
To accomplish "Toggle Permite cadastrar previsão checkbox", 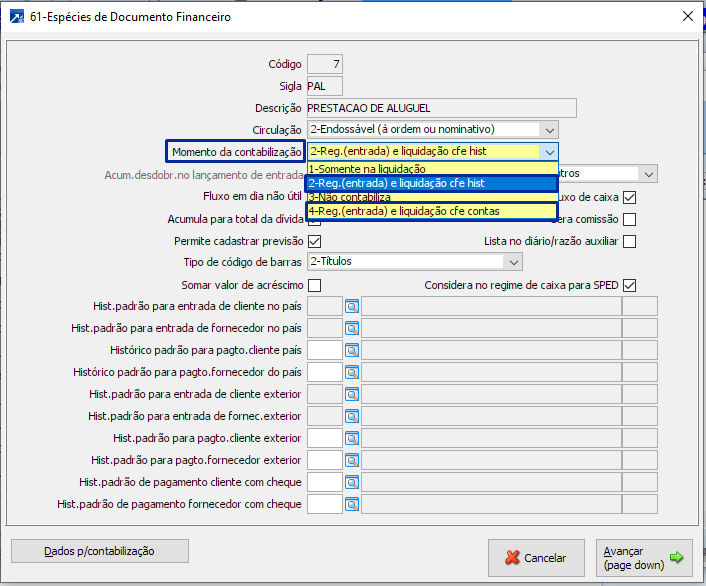I will point(315,241).
